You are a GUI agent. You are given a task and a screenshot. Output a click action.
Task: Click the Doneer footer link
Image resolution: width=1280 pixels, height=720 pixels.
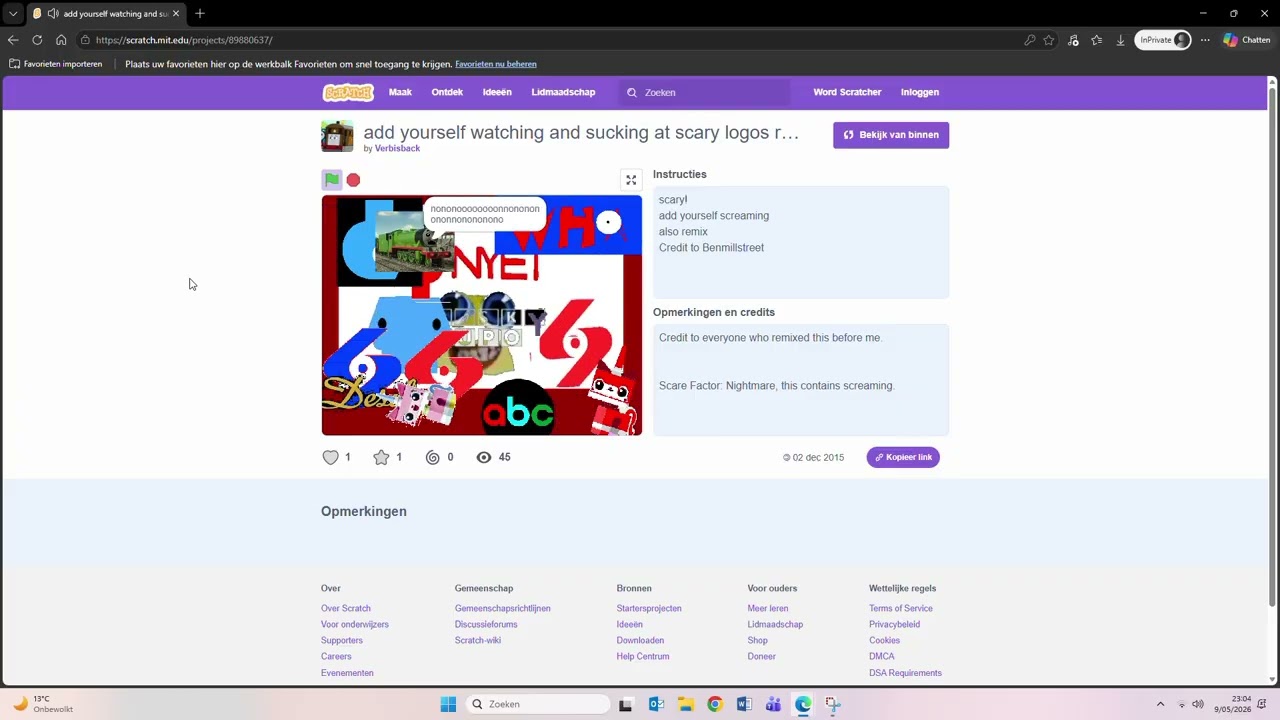pyautogui.click(x=762, y=656)
